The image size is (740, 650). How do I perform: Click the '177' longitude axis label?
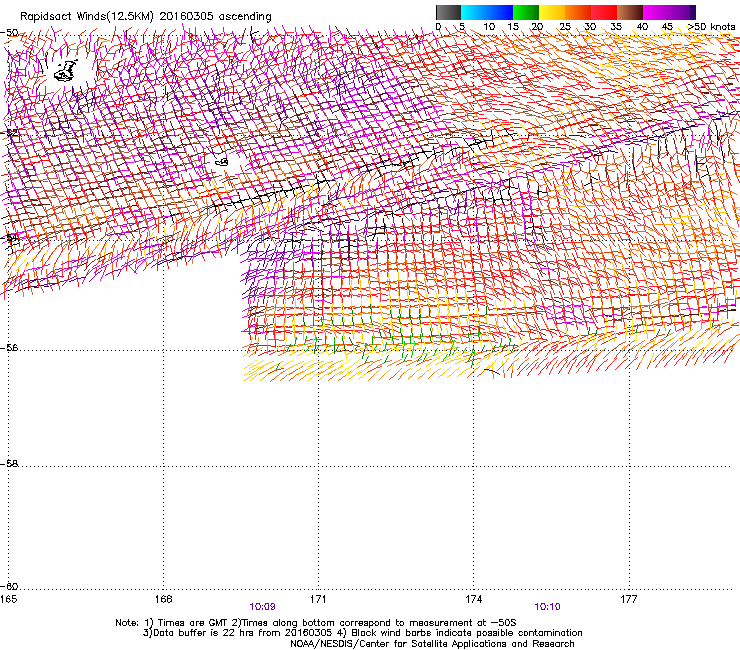click(628, 599)
